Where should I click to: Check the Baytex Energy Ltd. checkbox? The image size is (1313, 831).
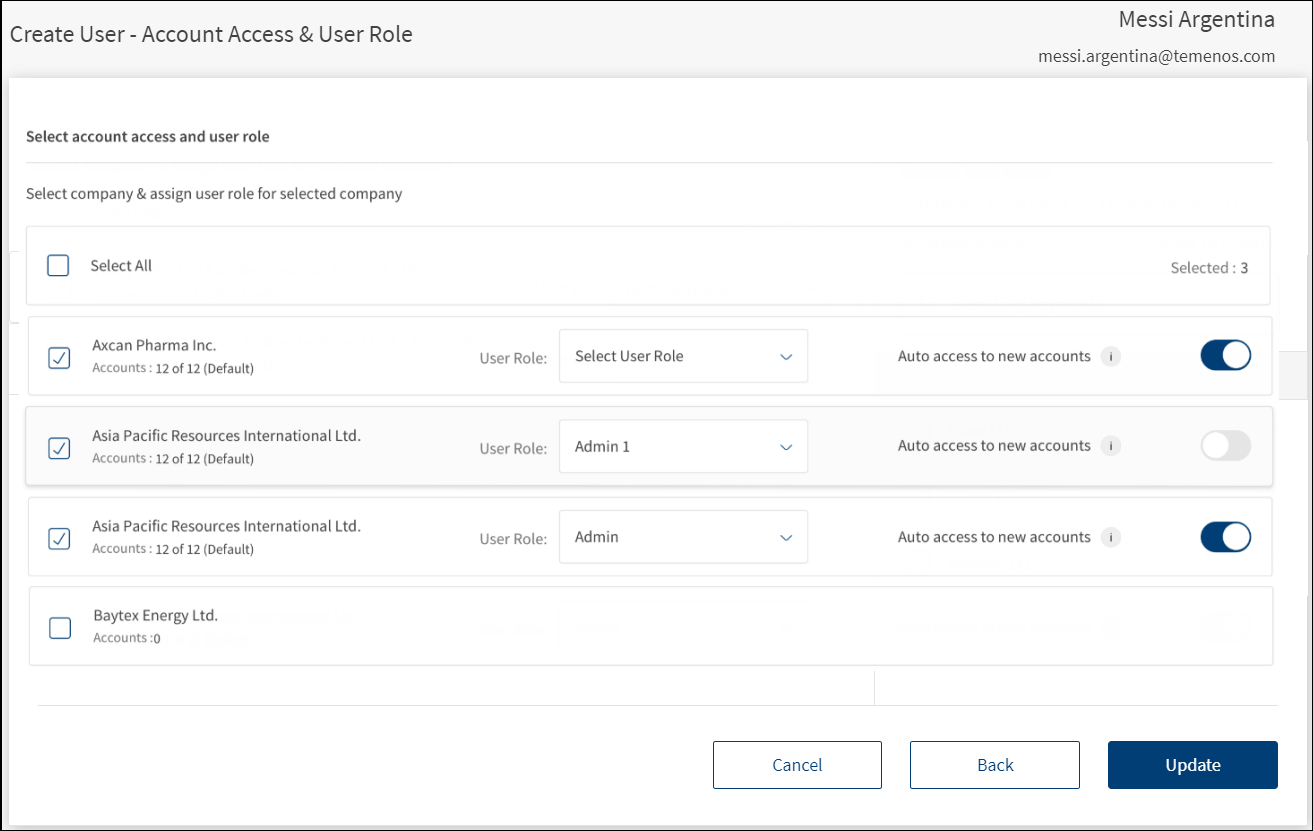tap(60, 627)
